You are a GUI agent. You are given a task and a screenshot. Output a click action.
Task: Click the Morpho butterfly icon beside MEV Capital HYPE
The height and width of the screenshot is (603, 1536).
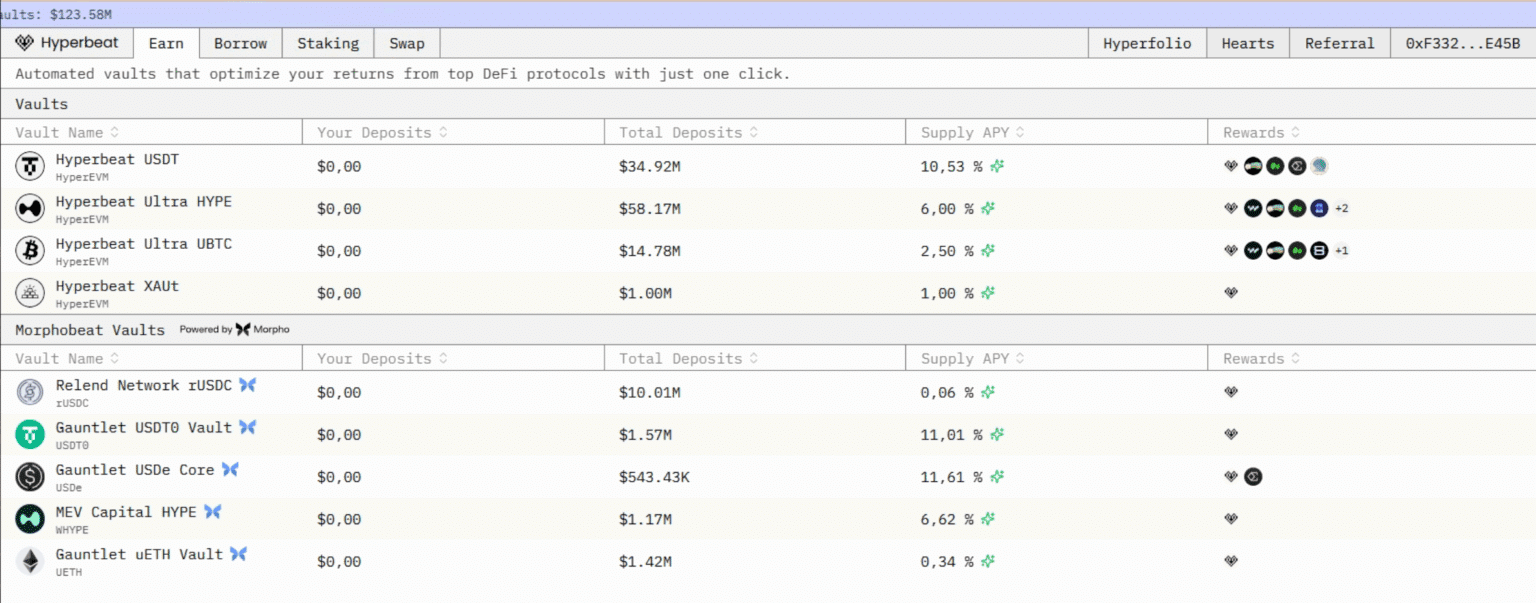coord(213,512)
